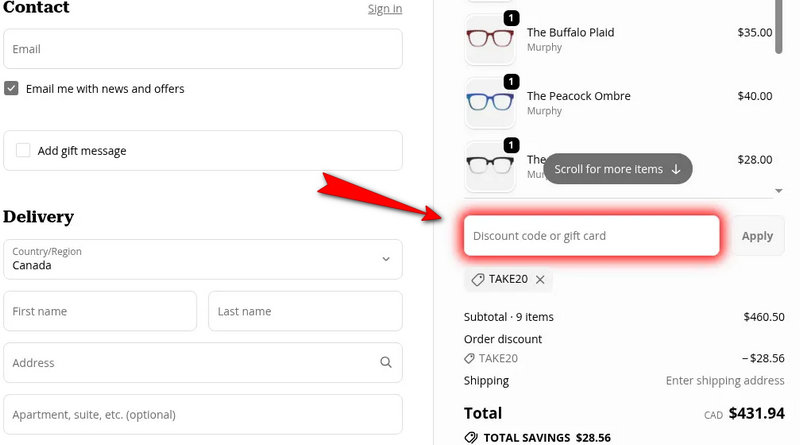Click the address search magnifier icon
Screen dimensions: 800x445
point(386,363)
